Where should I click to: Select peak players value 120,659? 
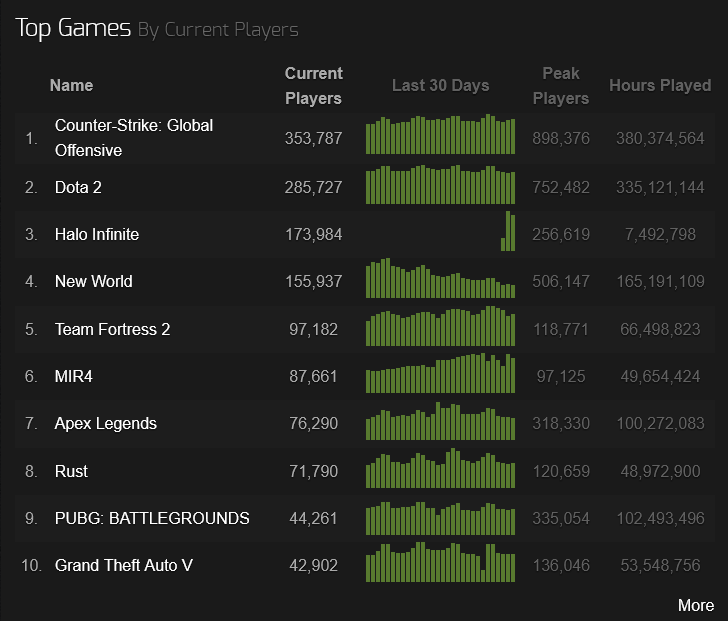561,472
